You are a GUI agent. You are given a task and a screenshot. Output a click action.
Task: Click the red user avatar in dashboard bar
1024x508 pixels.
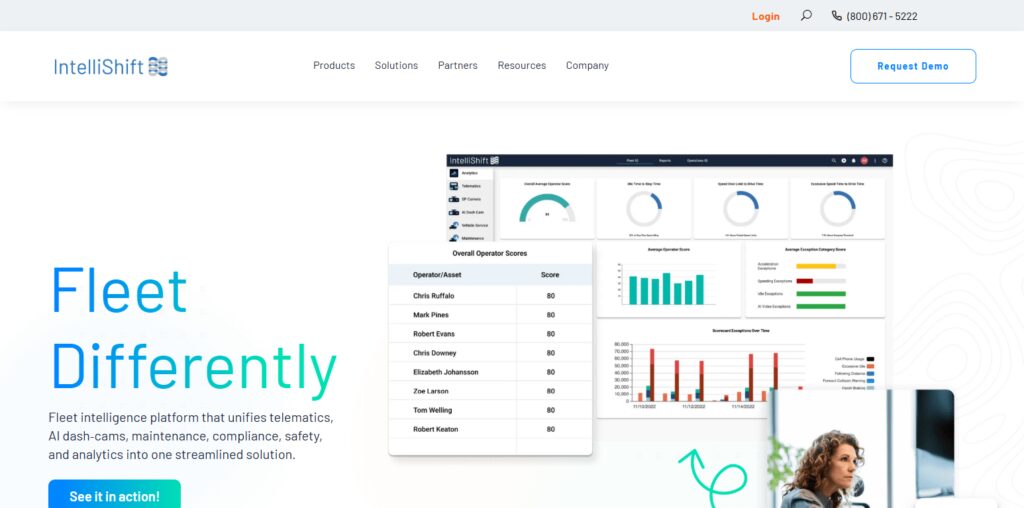(864, 161)
